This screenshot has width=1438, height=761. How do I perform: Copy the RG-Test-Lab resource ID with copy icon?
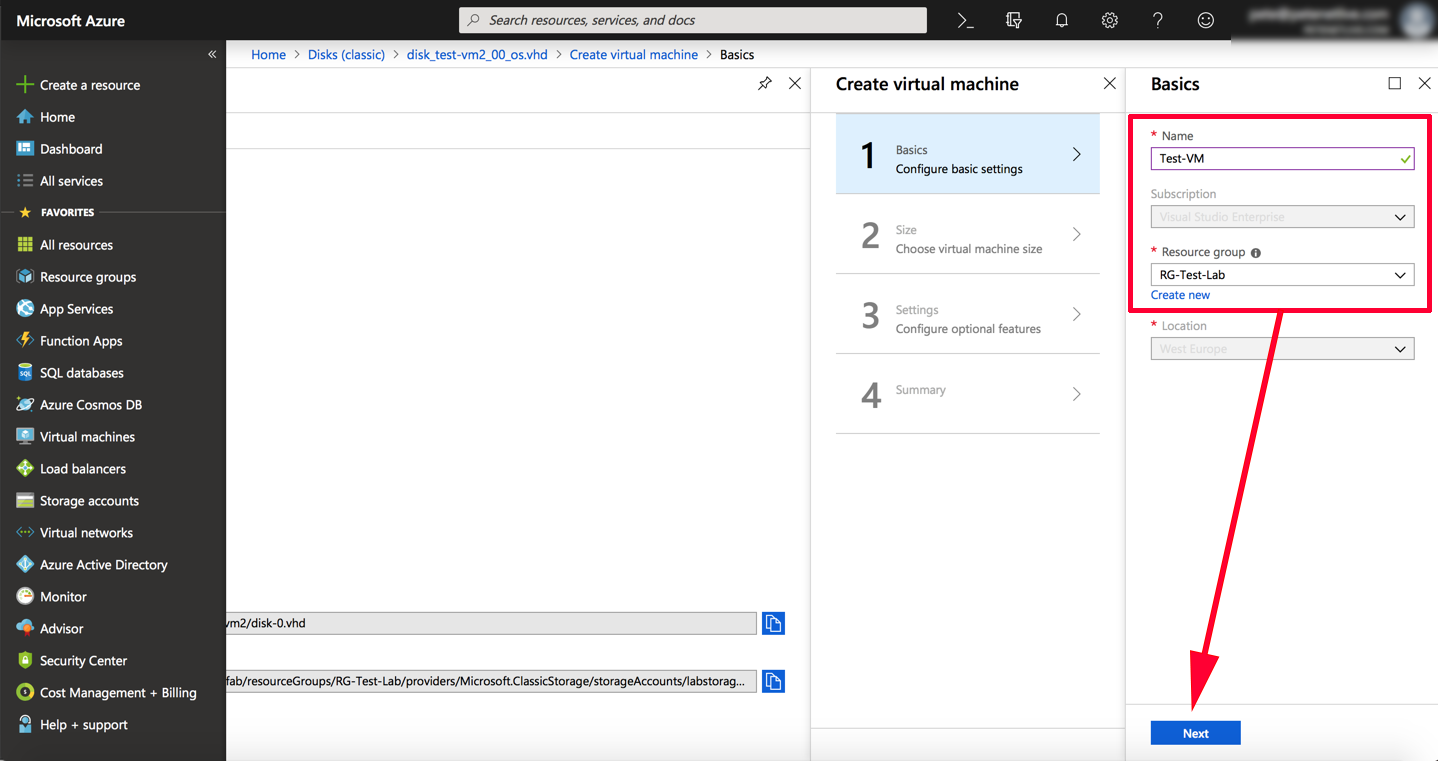tap(773, 681)
